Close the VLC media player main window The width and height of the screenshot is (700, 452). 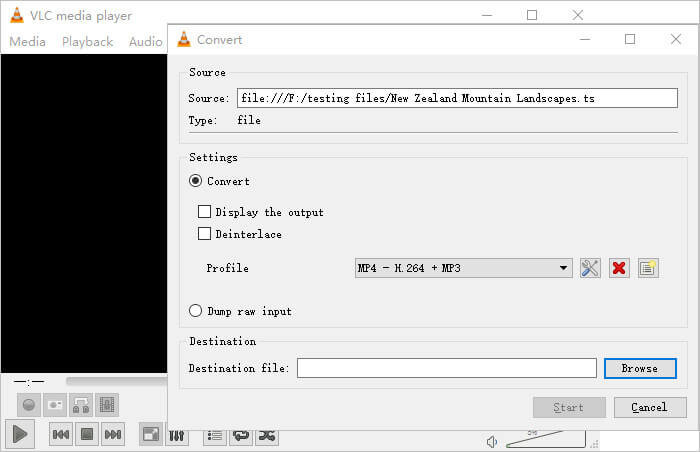coord(578,15)
